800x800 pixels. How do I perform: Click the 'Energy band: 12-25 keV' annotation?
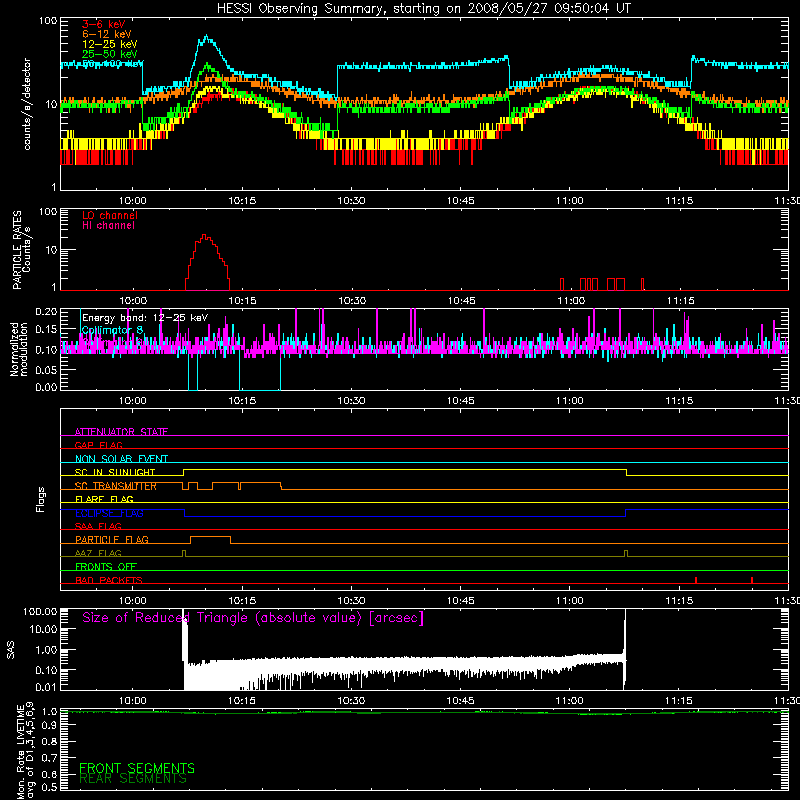point(145,318)
